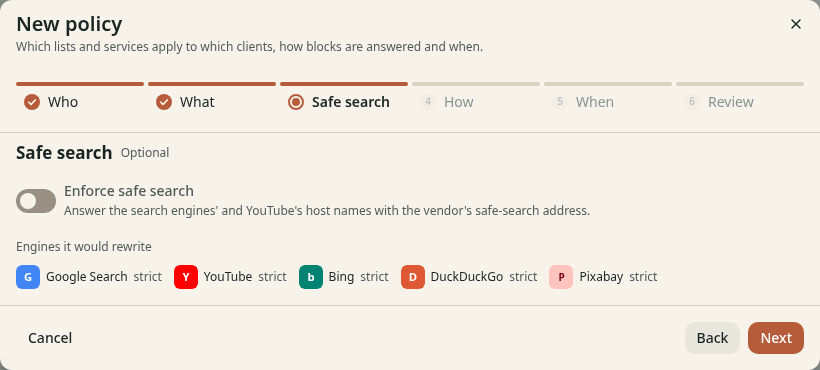Click 'strict' next to Bing
The width and height of the screenshot is (820, 370).
pyautogui.click(x=374, y=277)
